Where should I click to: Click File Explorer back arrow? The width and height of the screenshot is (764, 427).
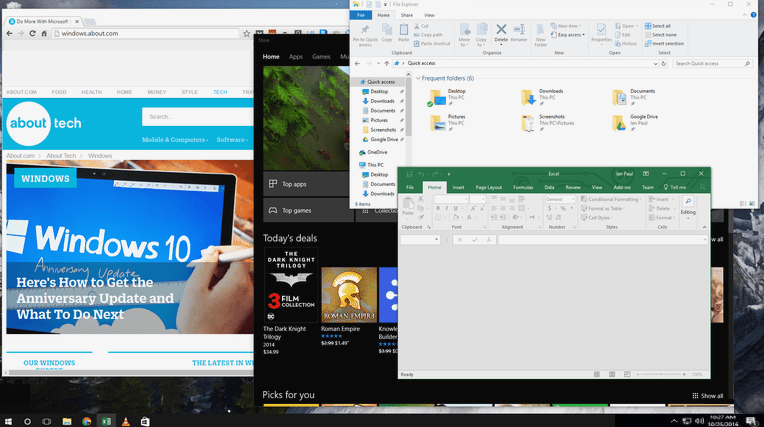[357, 63]
